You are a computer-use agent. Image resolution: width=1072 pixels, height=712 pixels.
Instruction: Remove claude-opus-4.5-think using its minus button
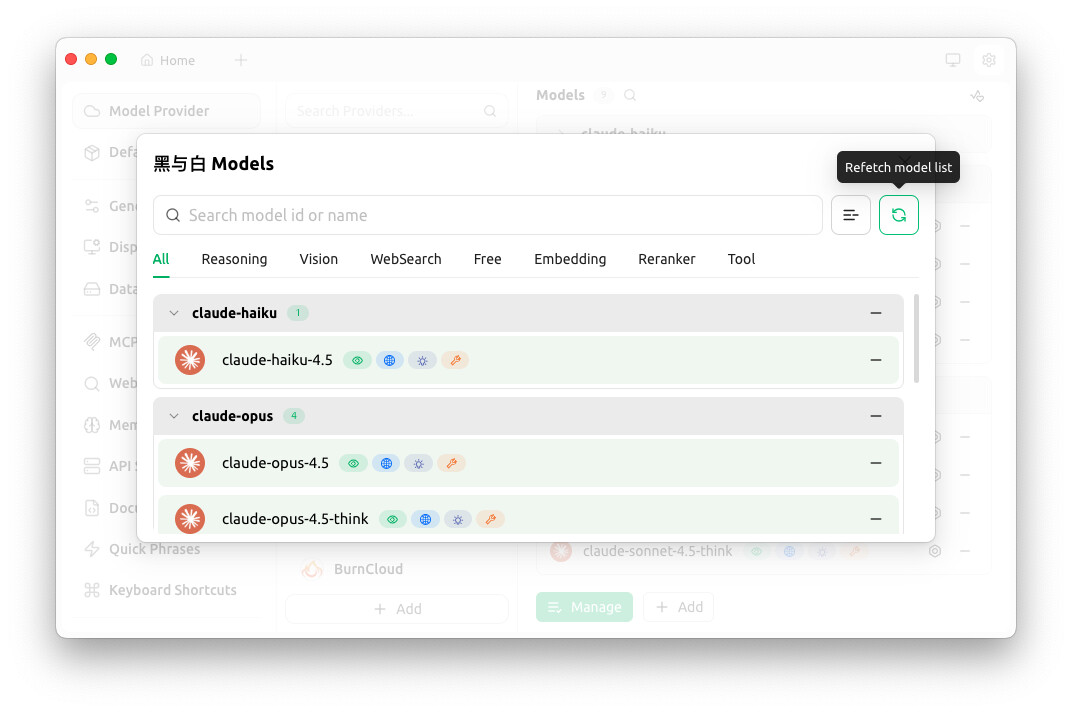(x=876, y=520)
